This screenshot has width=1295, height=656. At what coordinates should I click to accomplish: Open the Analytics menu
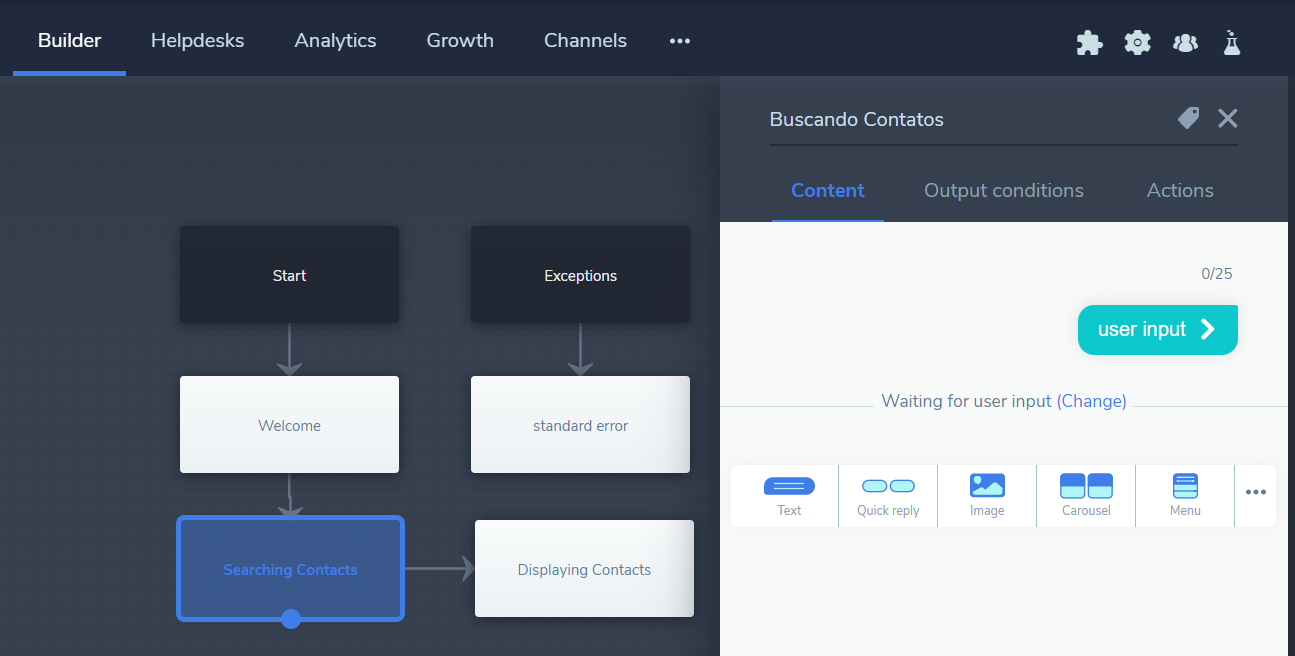(x=335, y=41)
